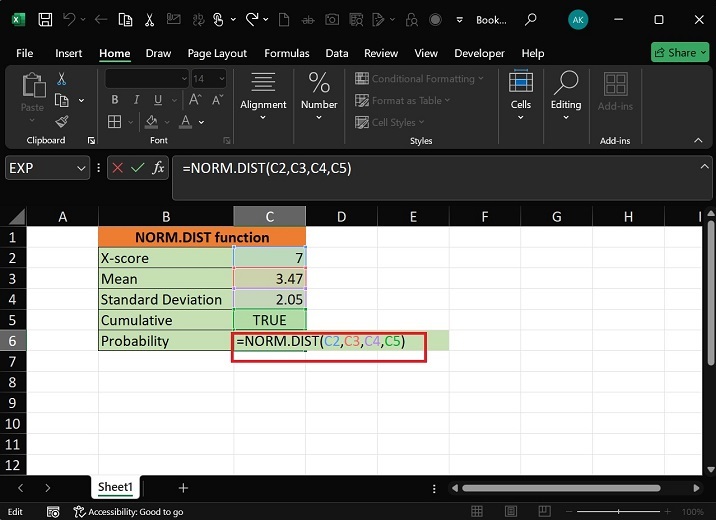The width and height of the screenshot is (716, 520).
Task: Toggle Underline formatting
Action: click(x=158, y=100)
